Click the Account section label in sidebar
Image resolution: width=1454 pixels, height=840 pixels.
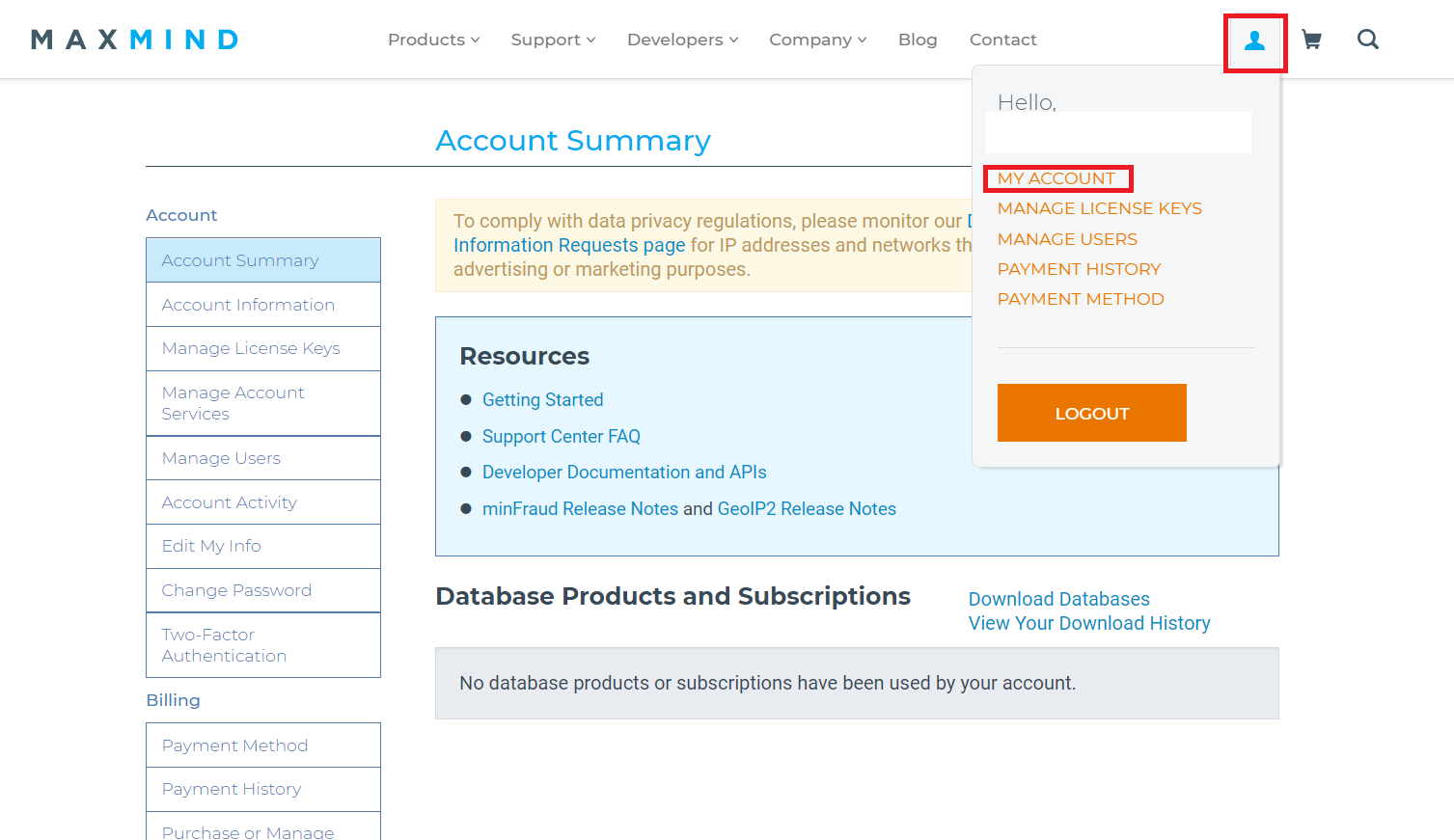pyautogui.click(x=181, y=215)
